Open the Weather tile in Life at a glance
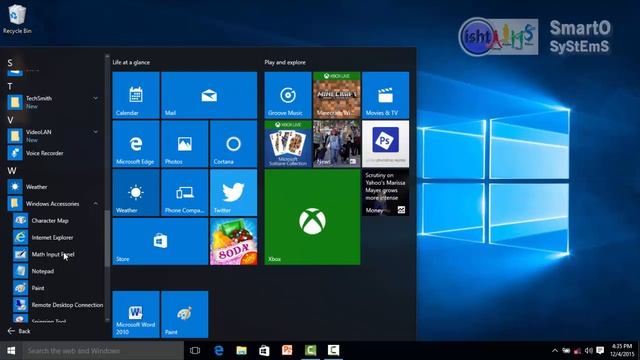The image size is (640, 360). [x=136, y=193]
